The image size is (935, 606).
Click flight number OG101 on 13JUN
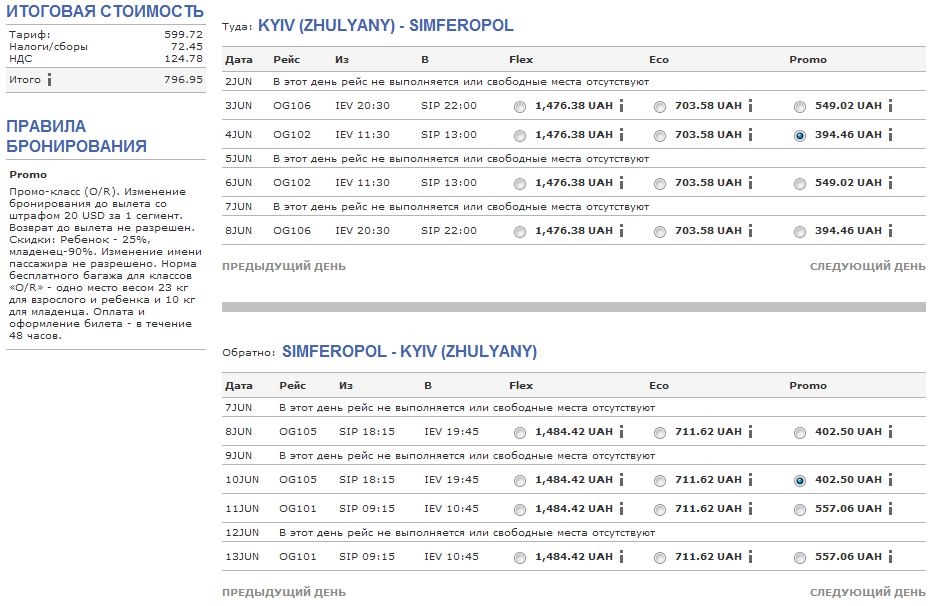pos(298,556)
